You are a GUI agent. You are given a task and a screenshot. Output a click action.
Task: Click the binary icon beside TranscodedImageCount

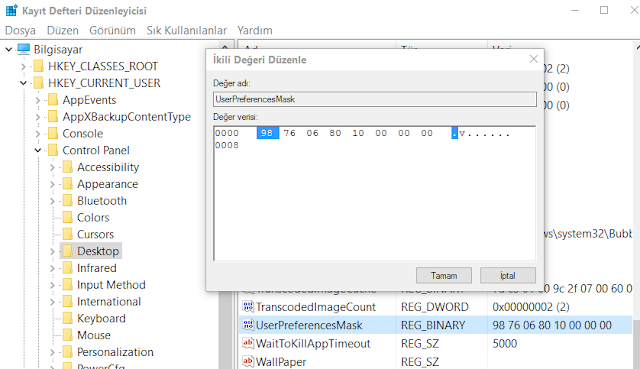[x=248, y=306]
